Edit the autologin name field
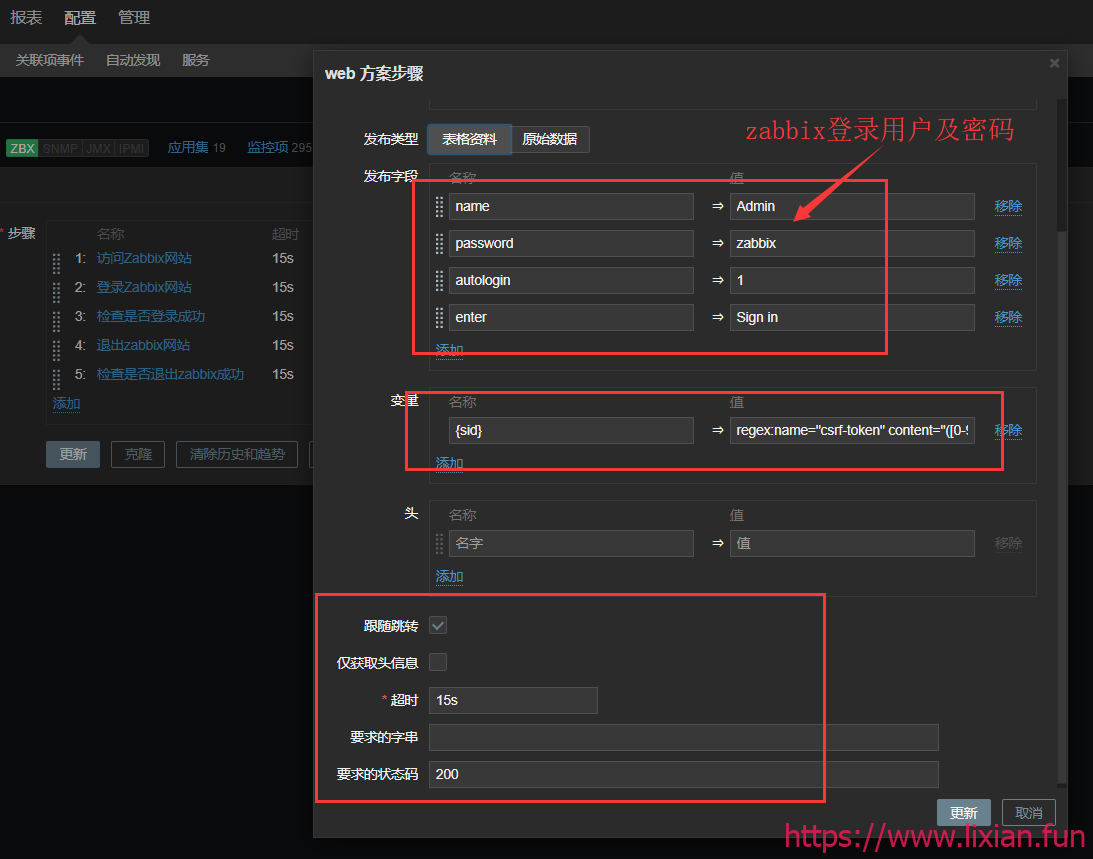 click(571, 280)
